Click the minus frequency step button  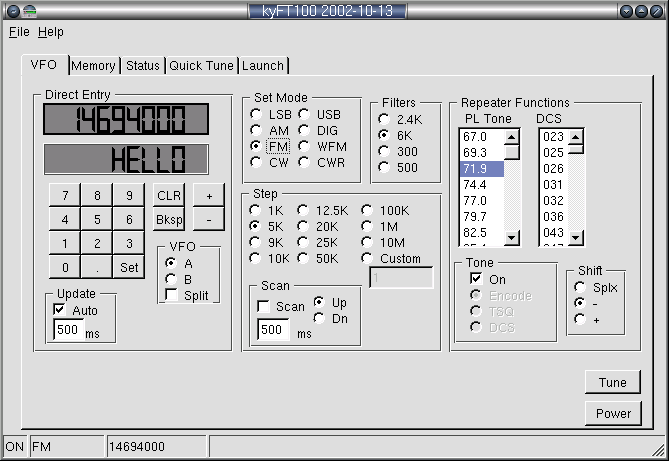(209, 219)
